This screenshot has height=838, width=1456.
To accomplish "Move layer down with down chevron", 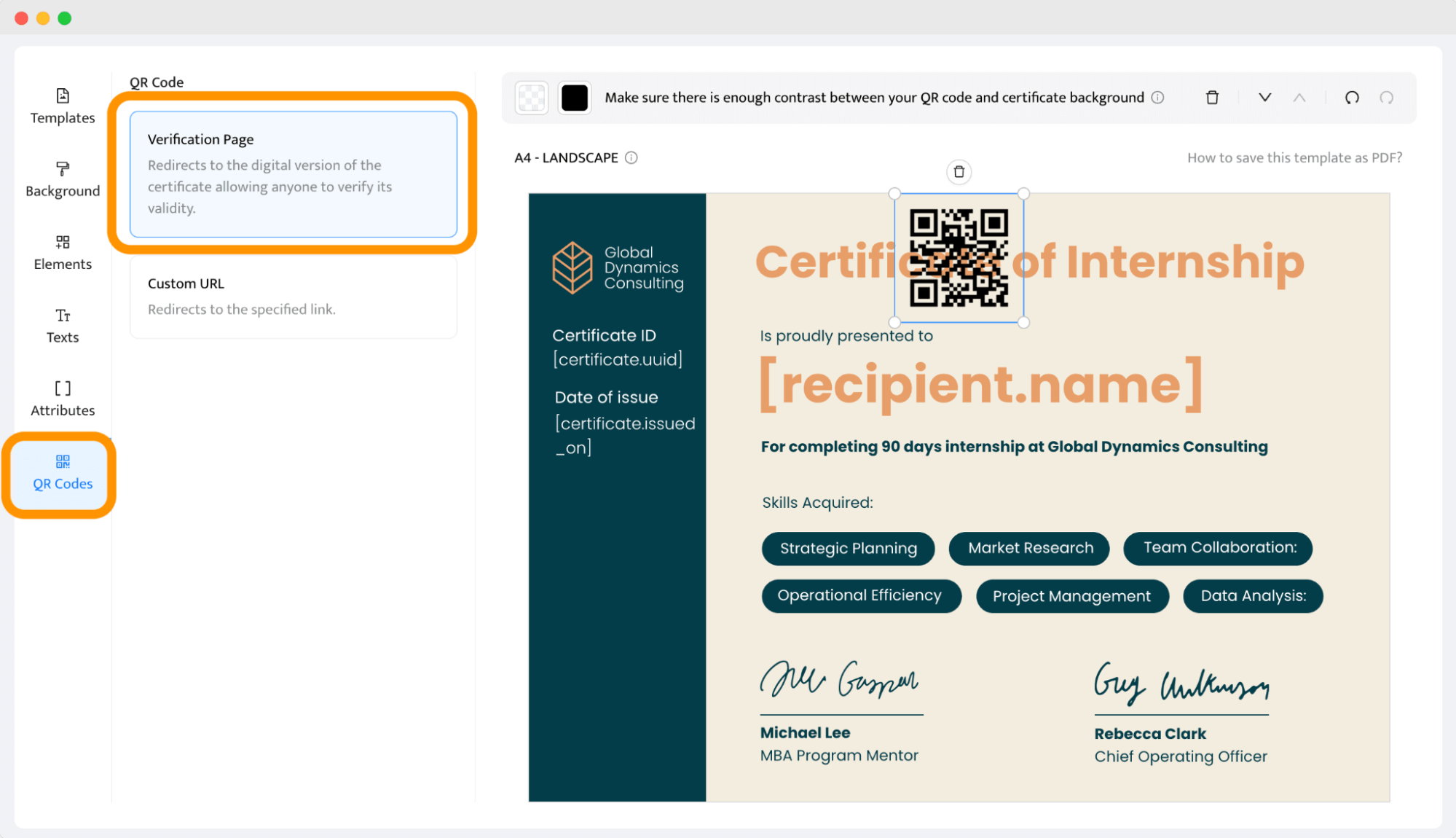I will click(x=1265, y=98).
